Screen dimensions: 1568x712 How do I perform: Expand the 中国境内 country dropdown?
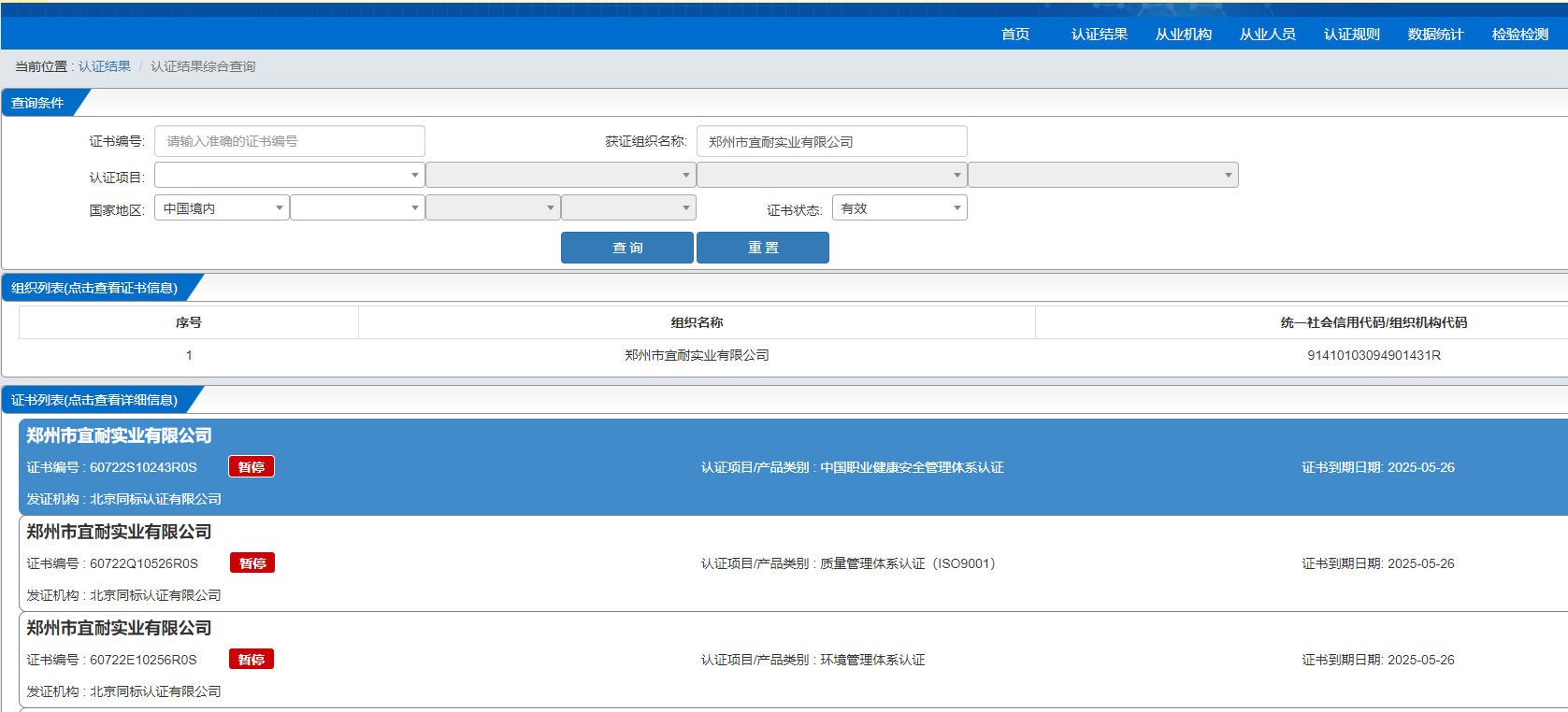pos(222,207)
